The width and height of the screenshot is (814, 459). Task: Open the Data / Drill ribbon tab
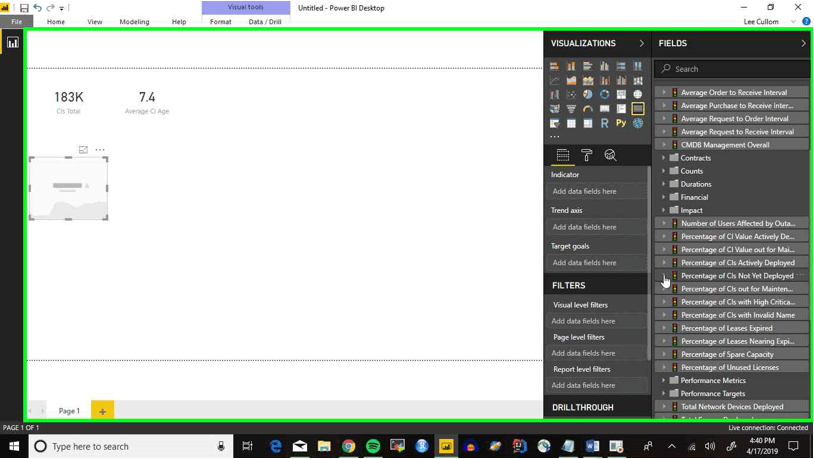click(x=265, y=22)
